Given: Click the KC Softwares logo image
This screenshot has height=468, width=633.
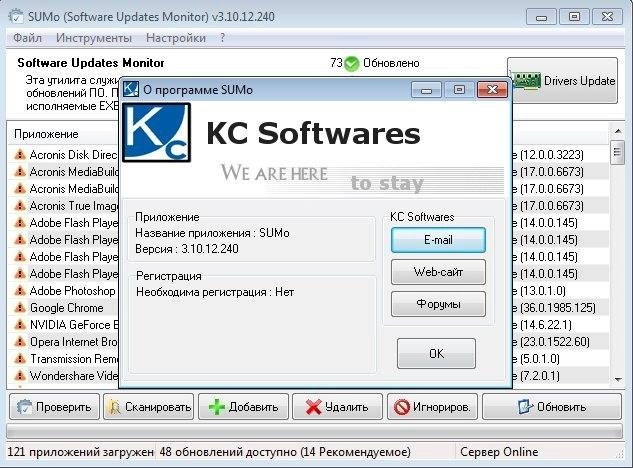Looking at the screenshot, I should [x=157, y=132].
